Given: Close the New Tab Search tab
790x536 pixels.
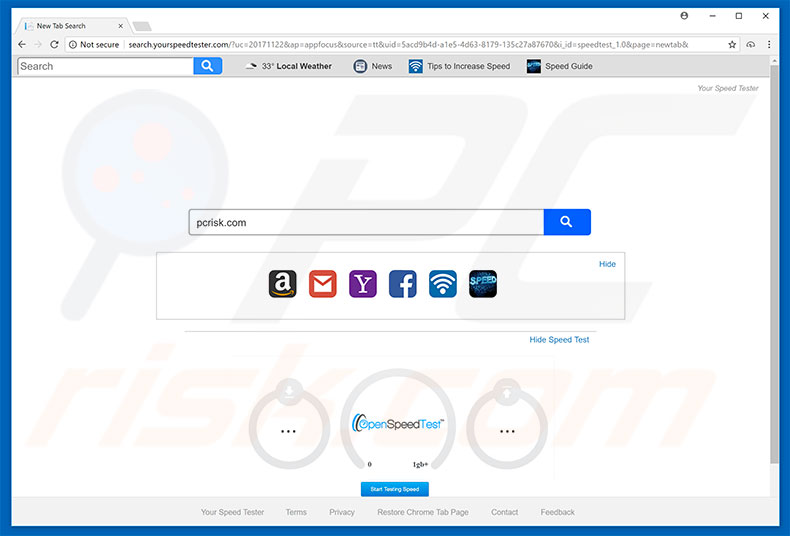Looking at the screenshot, I should [x=120, y=26].
